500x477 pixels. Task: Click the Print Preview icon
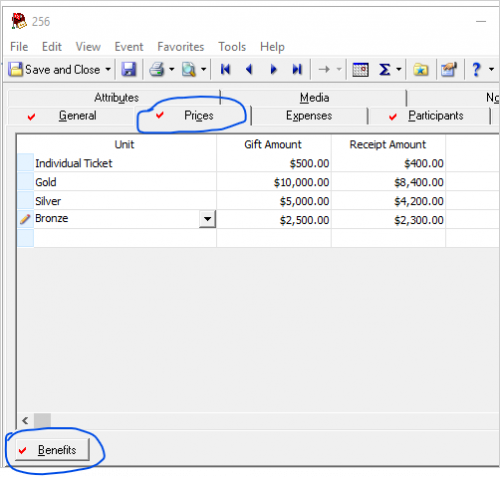coord(189,70)
